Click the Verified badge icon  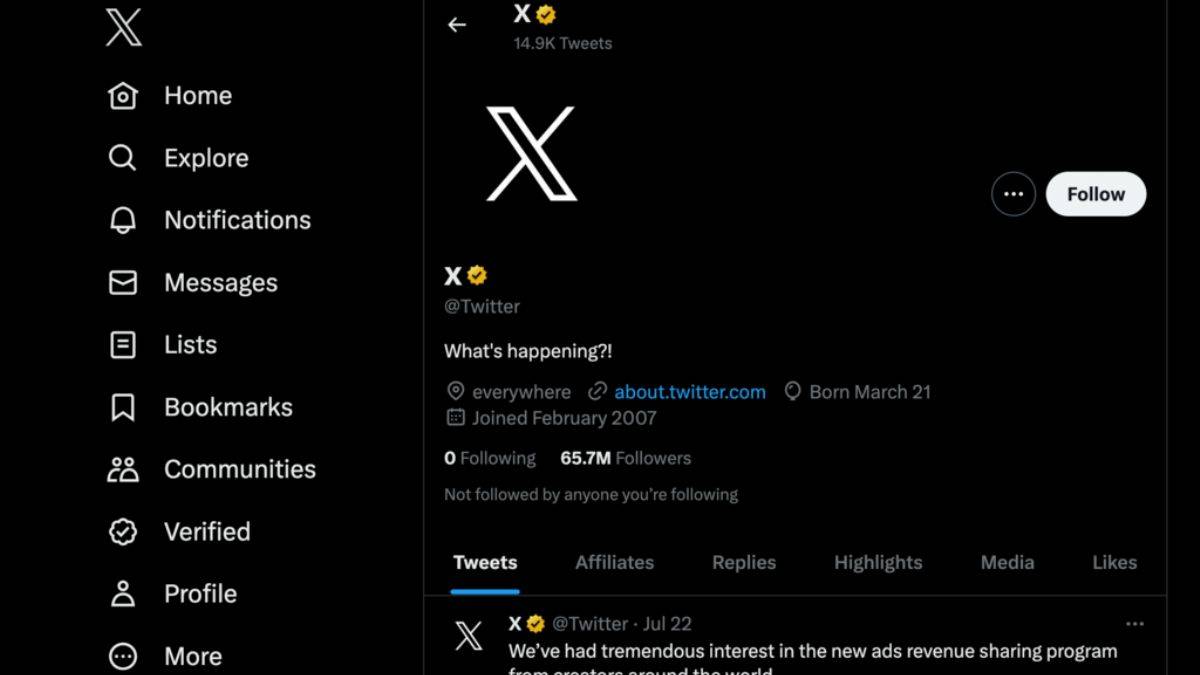click(x=122, y=531)
